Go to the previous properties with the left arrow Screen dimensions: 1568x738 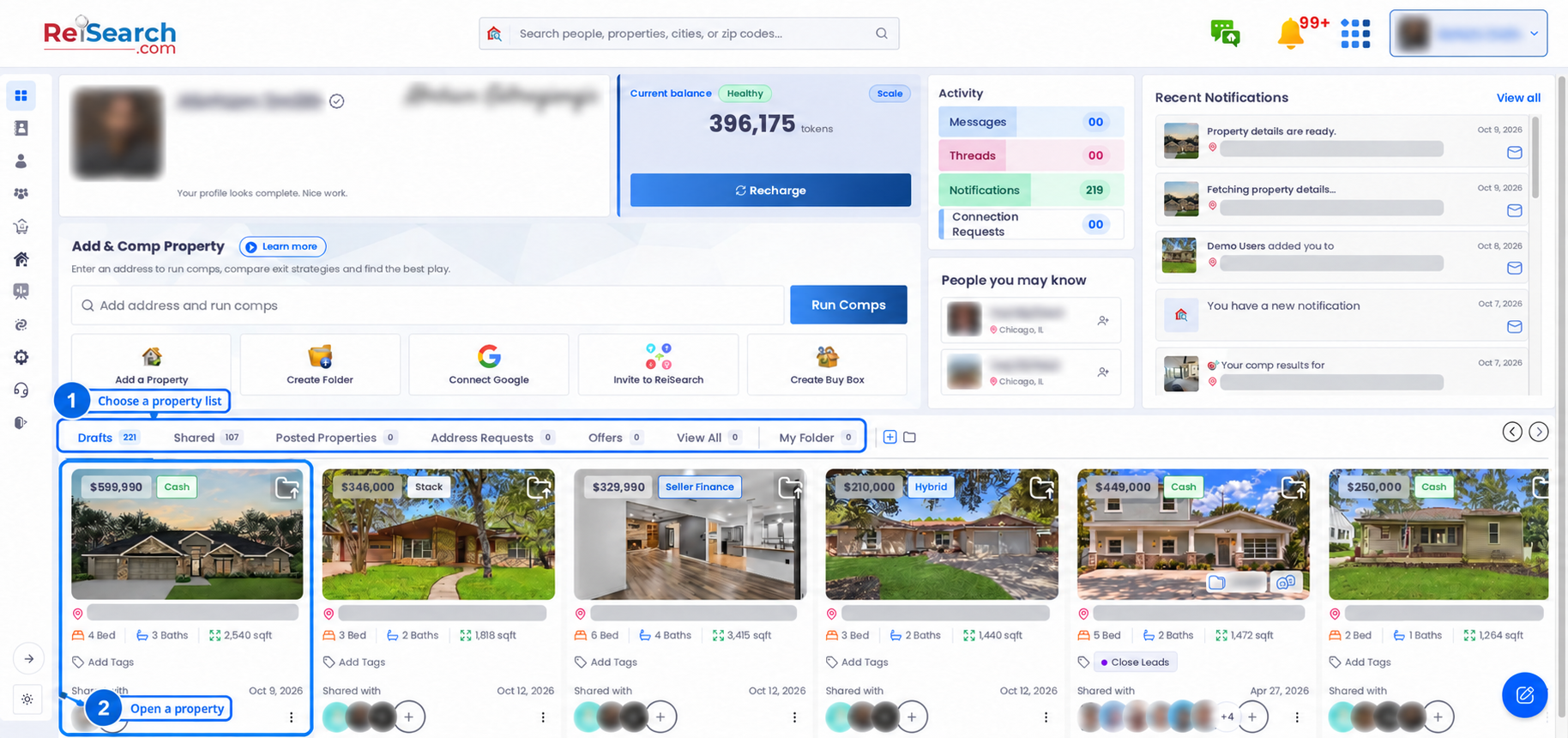[1512, 432]
